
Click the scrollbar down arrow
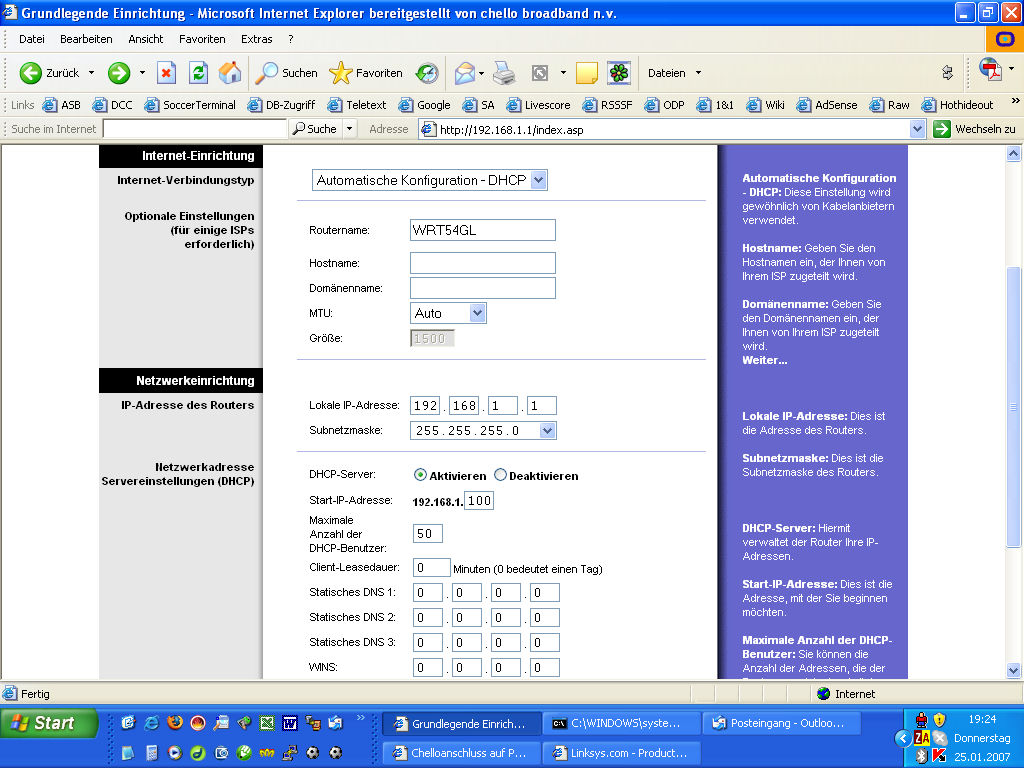pos(1014,670)
